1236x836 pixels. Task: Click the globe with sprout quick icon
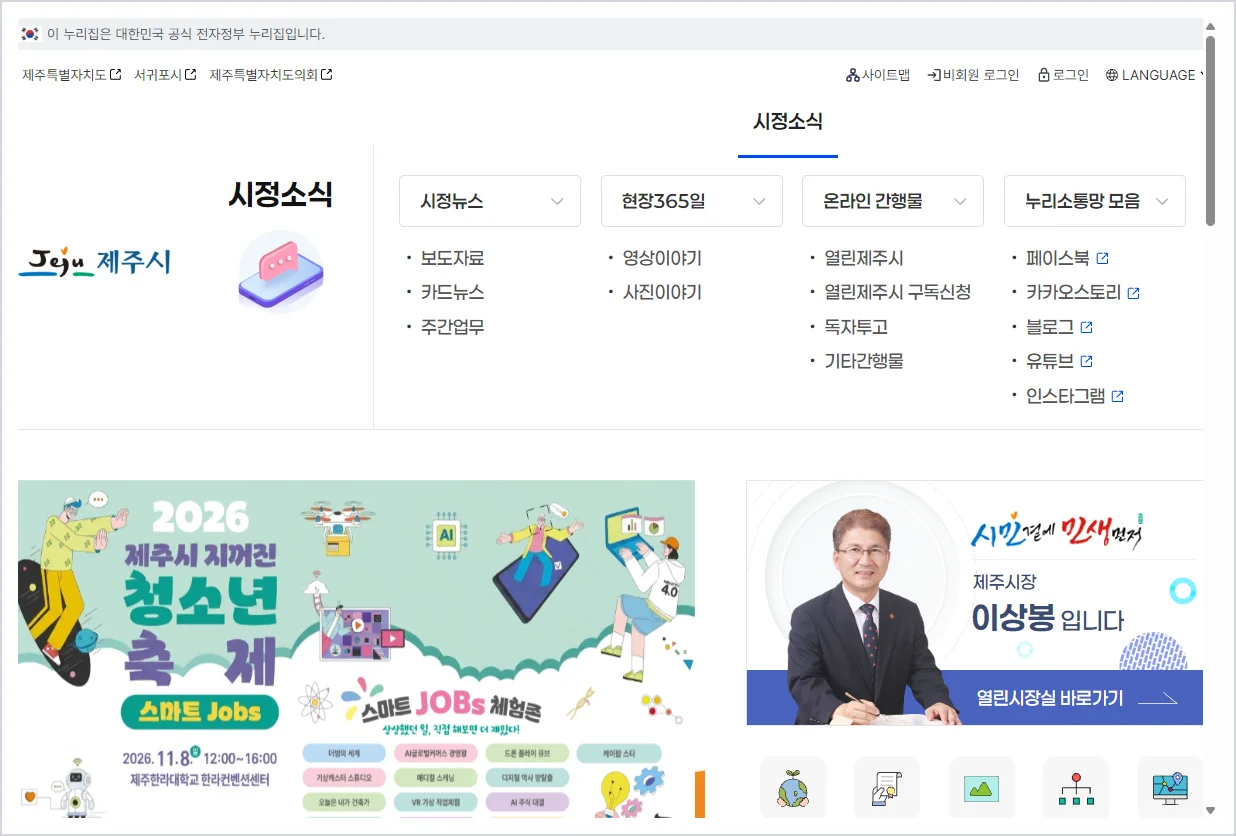(793, 788)
